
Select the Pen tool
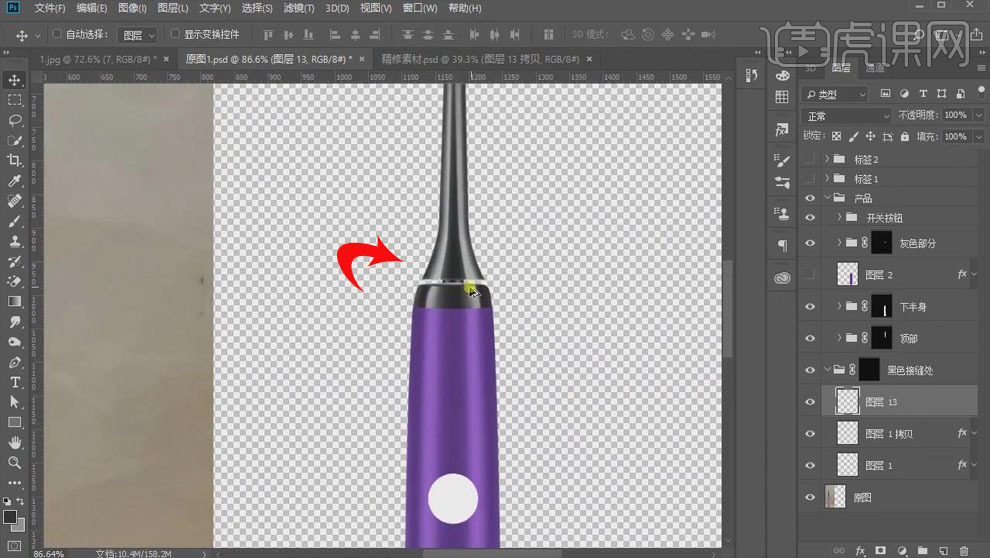[x=15, y=362]
